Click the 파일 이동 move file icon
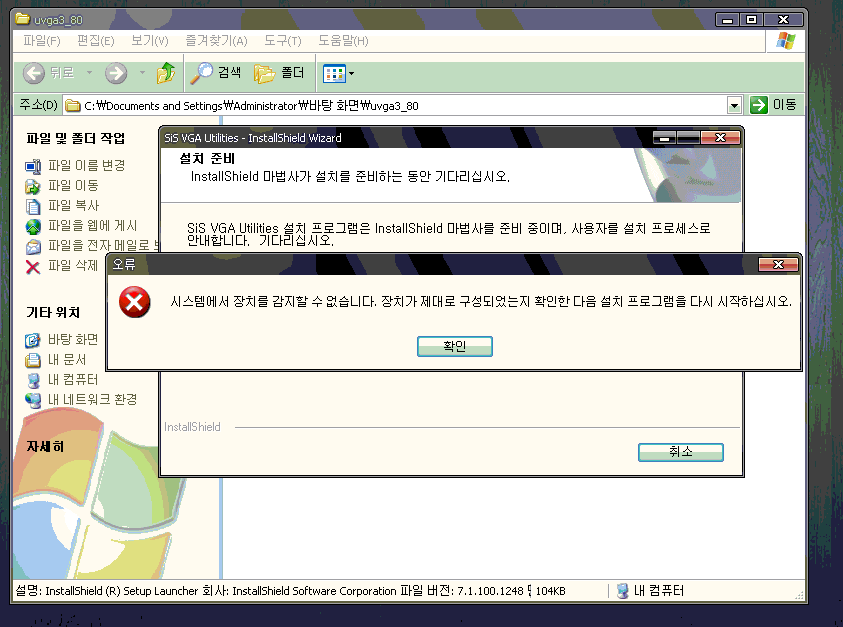The width and height of the screenshot is (843, 627). pyautogui.click(x=33, y=186)
